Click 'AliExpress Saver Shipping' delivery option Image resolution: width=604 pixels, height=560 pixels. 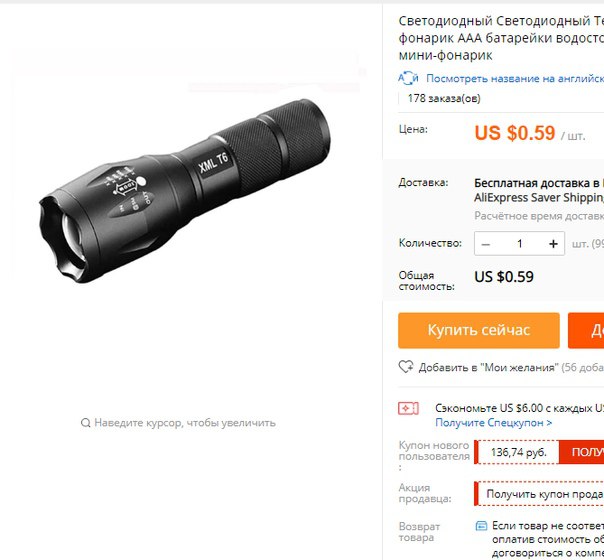[x=539, y=198]
